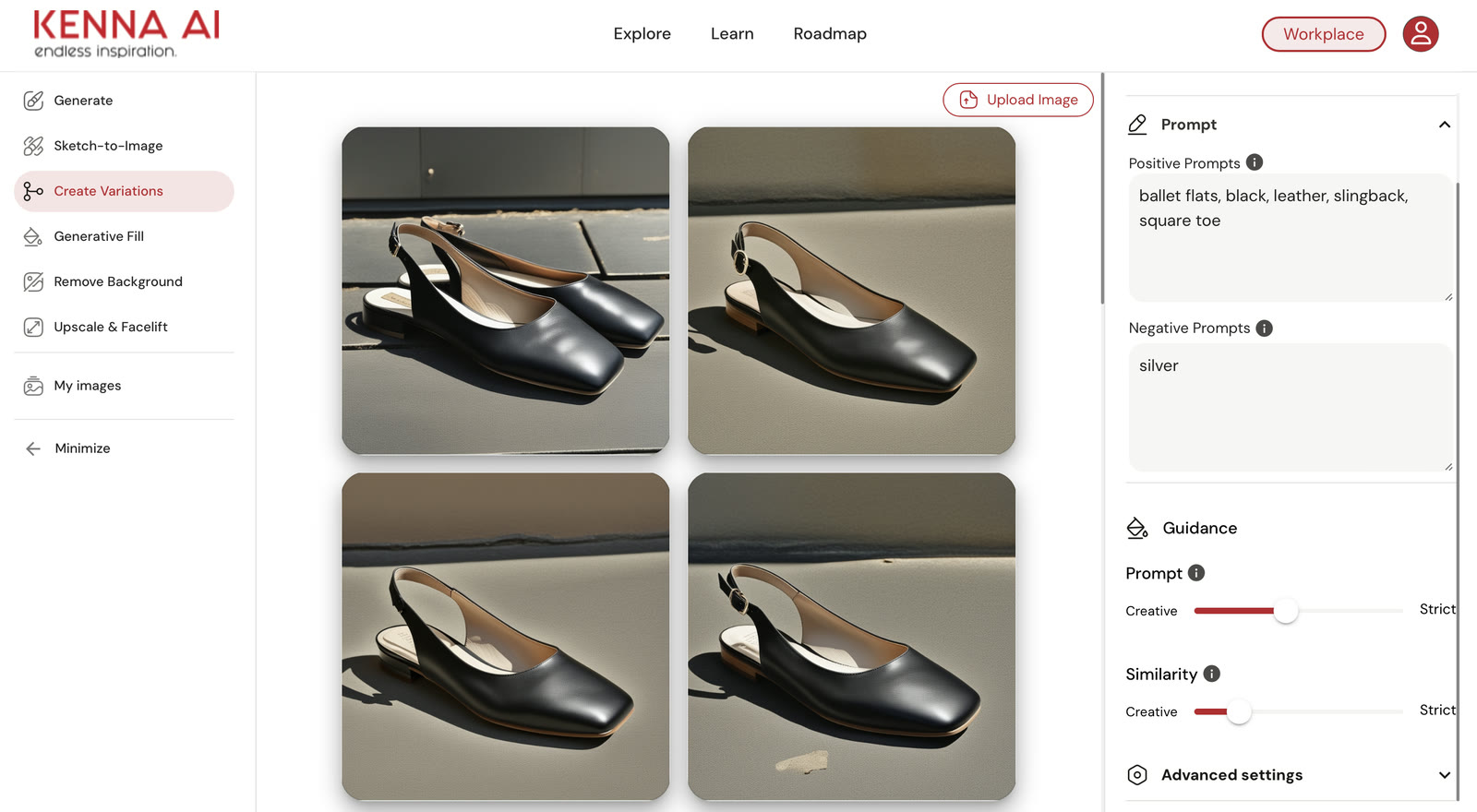The height and width of the screenshot is (812, 1477).
Task: Click the Similarity info icon
Action: tap(1212, 674)
